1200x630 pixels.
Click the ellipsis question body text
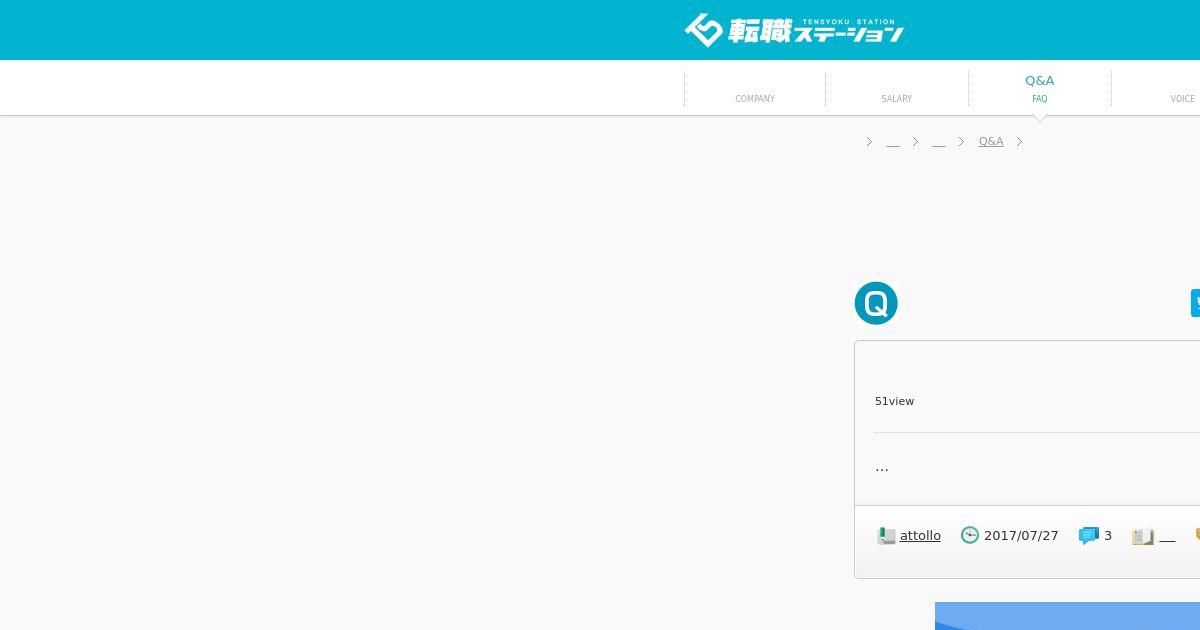pyautogui.click(x=881, y=468)
